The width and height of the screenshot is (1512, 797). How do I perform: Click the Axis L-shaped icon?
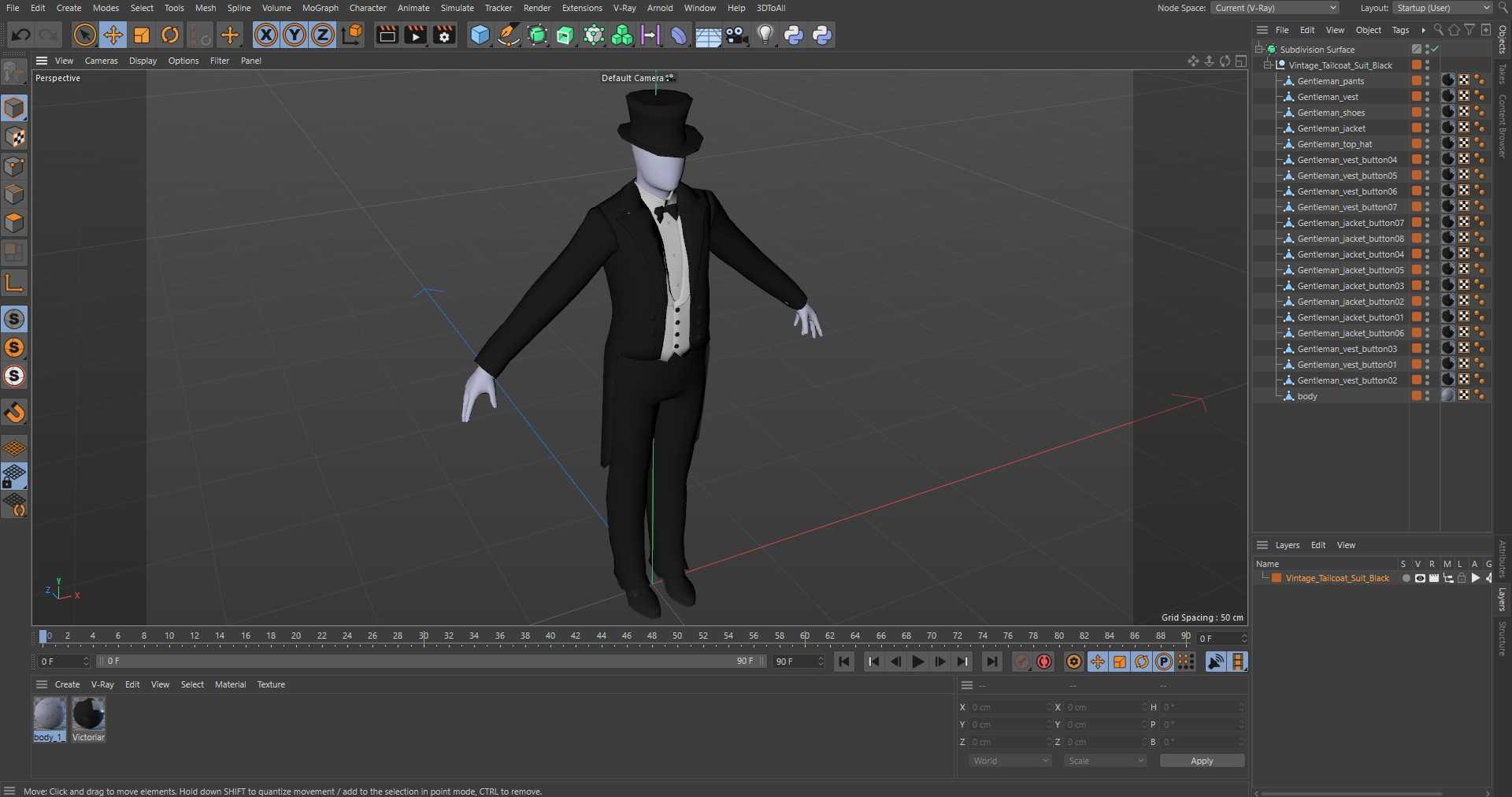pyautogui.click(x=14, y=283)
